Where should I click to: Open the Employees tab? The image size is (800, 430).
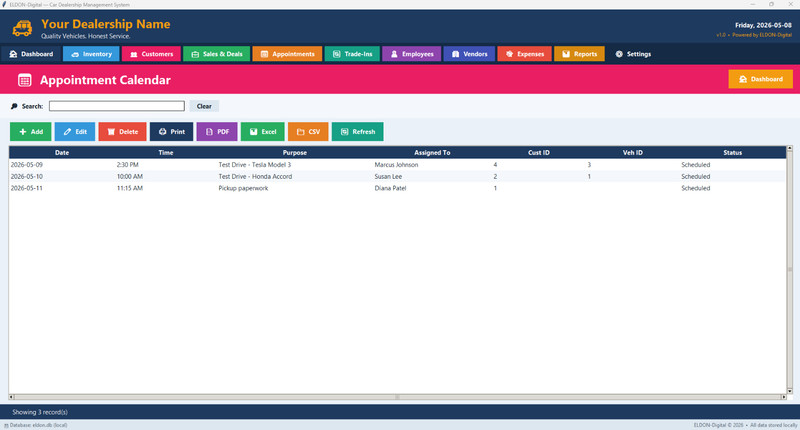(412, 54)
